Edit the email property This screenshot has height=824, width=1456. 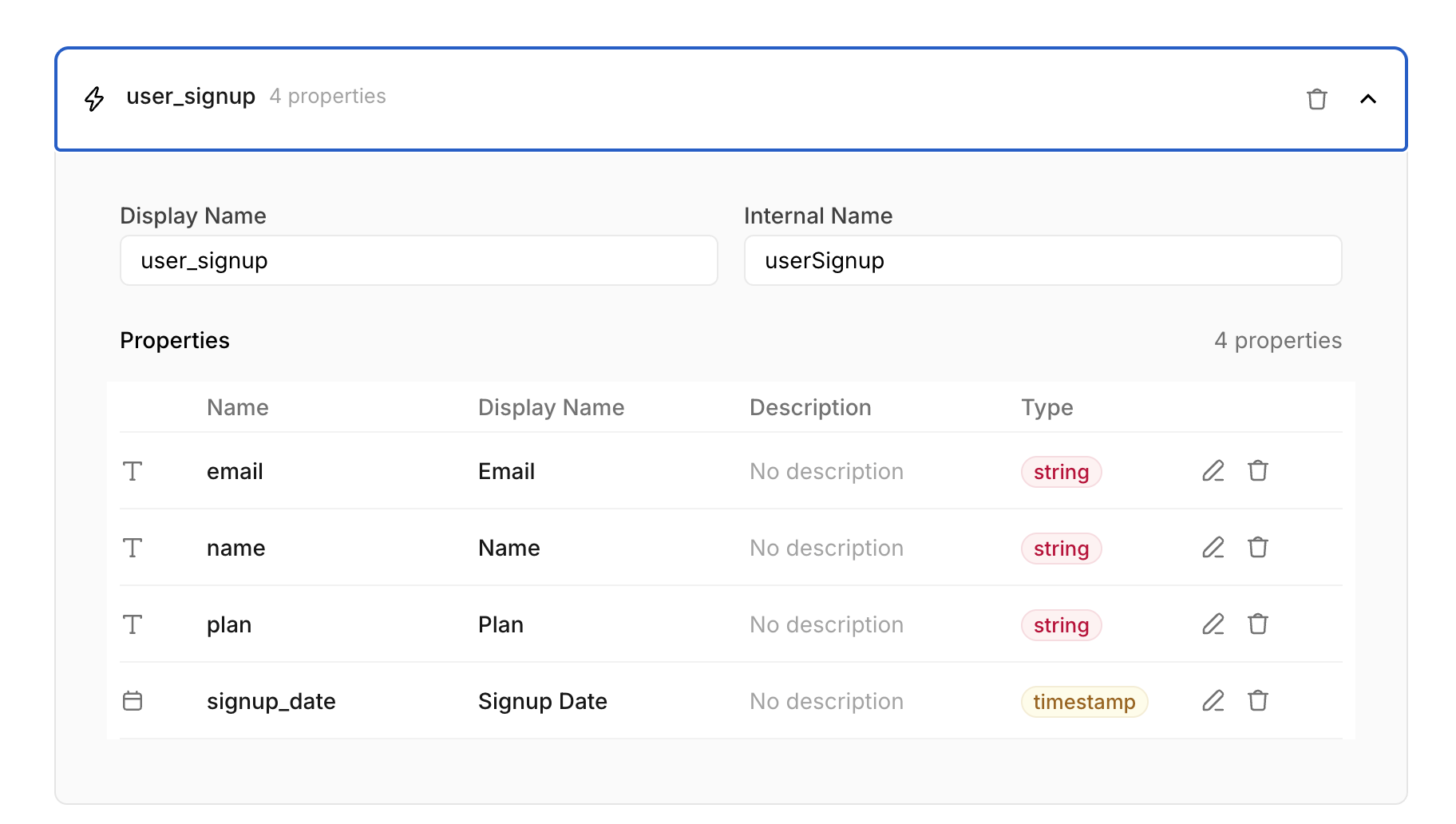pos(1213,471)
